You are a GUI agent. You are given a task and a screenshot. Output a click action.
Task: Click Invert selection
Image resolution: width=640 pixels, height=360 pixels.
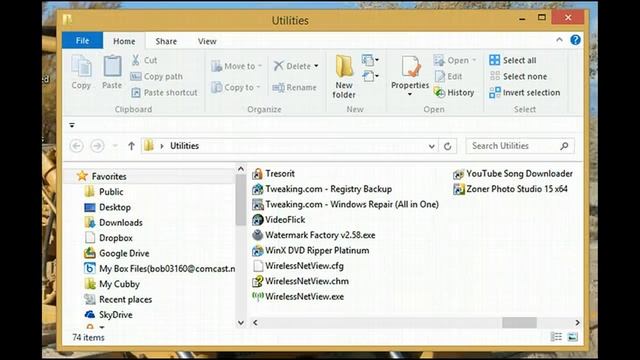click(x=524, y=93)
